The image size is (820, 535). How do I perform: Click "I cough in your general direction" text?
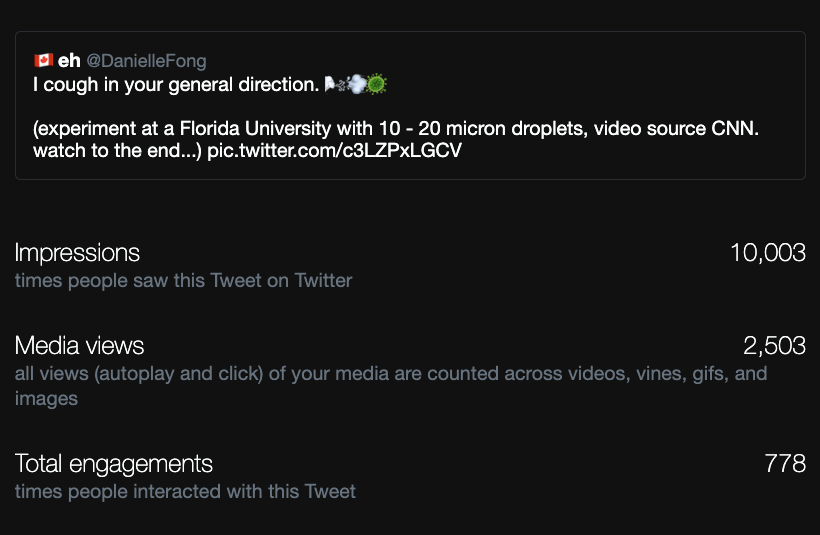coord(176,85)
